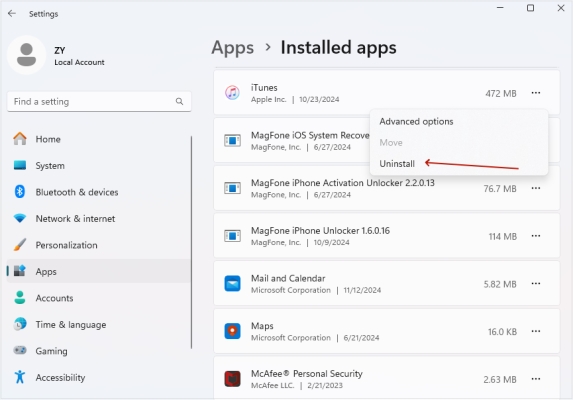Click the 76.7 MB size value
Screen dimensions: 573x400
coord(500,189)
